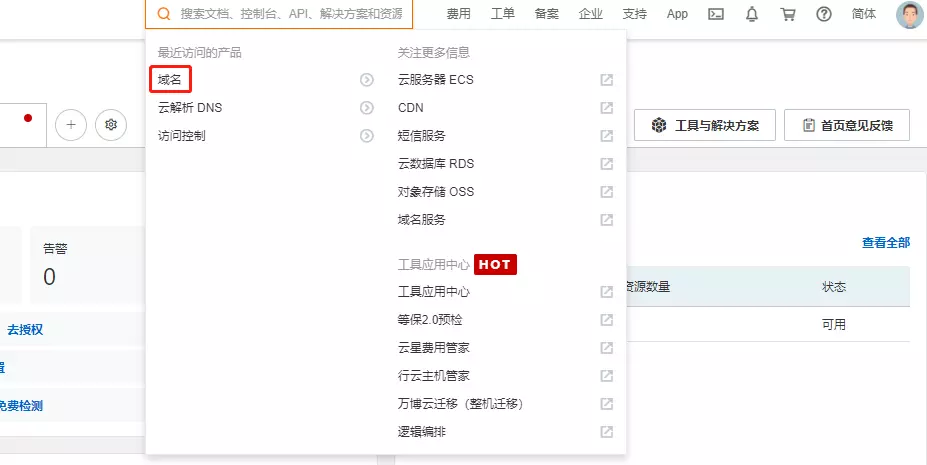Select 云服务器 ECS from the list
This screenshot has width=927, height=465.
click(435, 80)
